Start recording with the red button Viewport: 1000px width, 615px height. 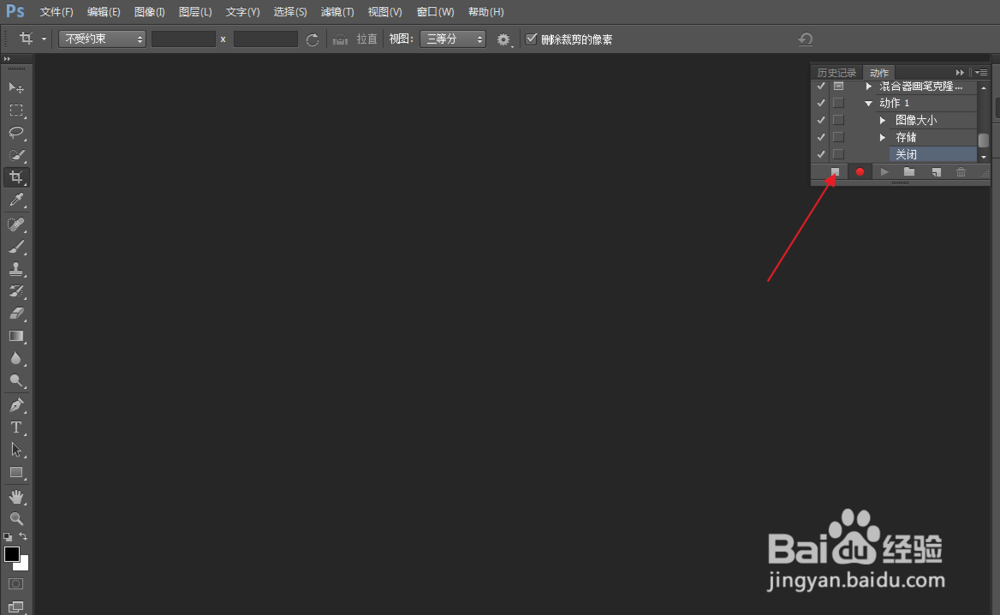point(860,172)
